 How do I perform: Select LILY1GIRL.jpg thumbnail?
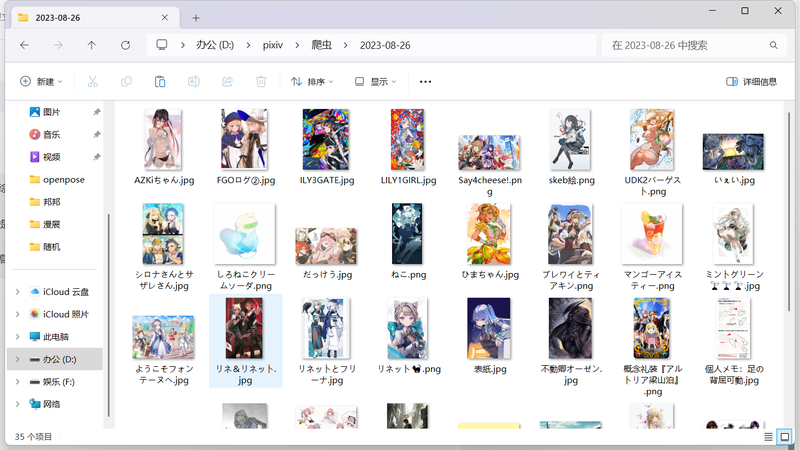(407, 139)
